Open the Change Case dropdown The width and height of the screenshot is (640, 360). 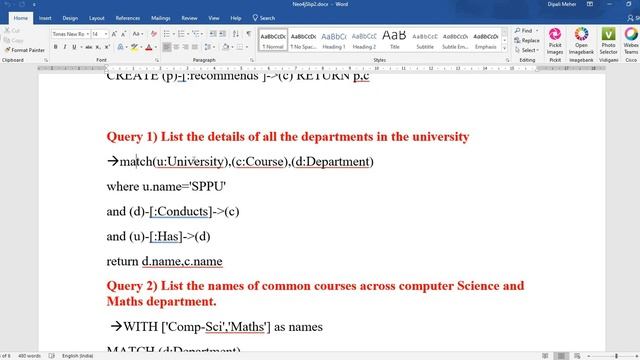click(x=137, y=34)
